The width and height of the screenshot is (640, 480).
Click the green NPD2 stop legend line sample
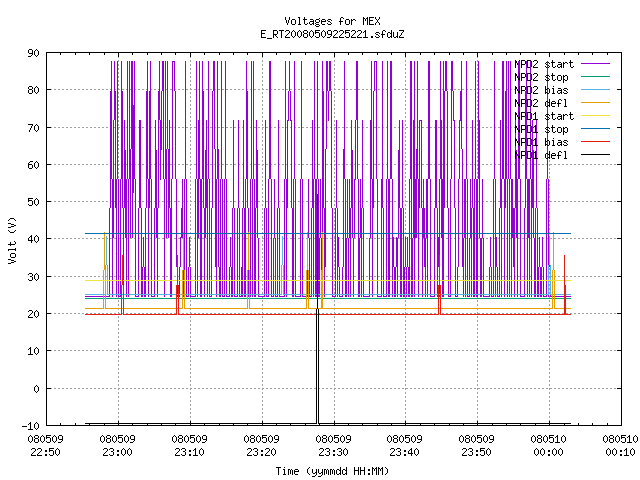(x=596, y=77)
